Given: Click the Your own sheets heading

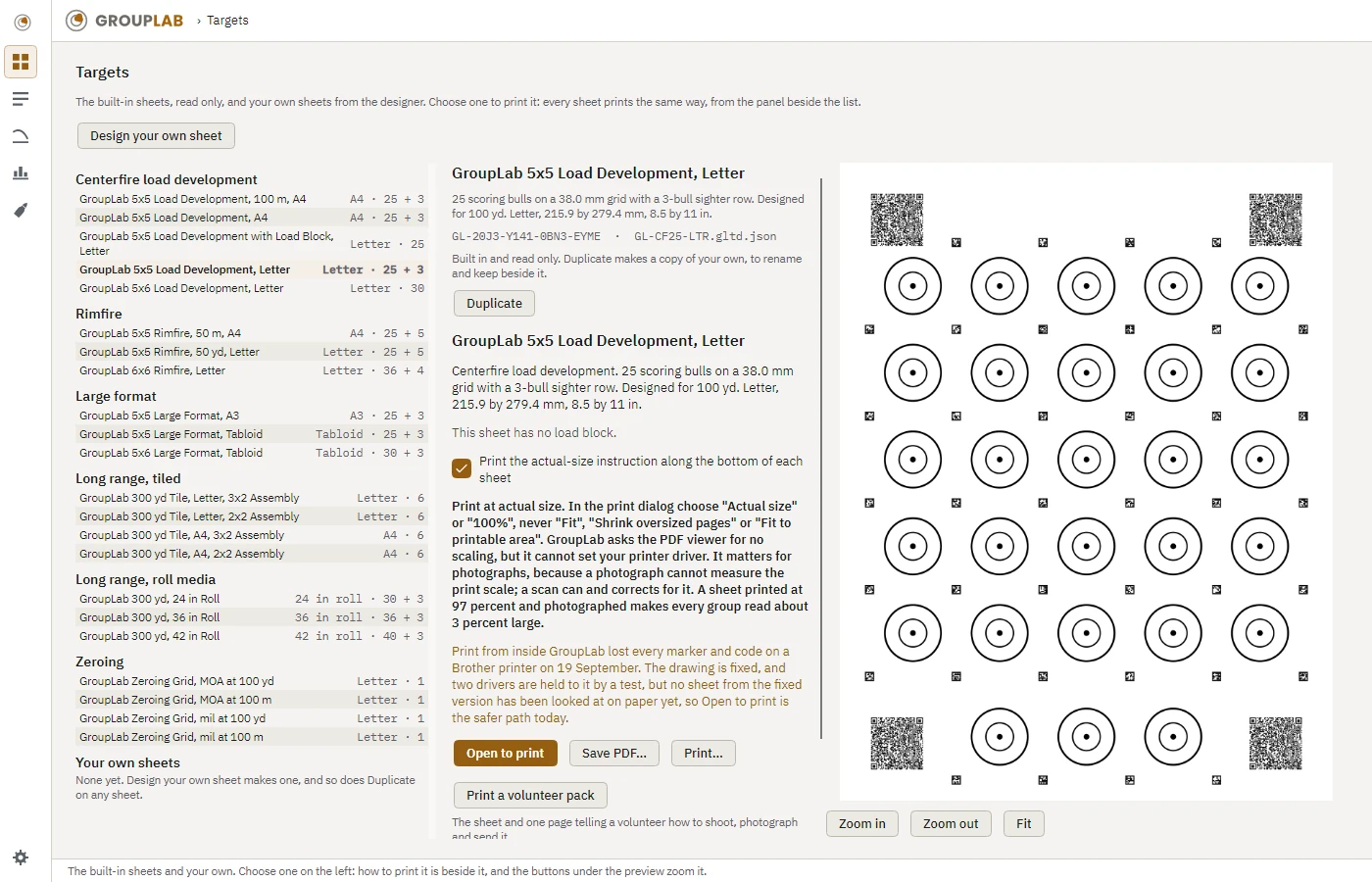Looking at the screenshot, I should (127, 762).
